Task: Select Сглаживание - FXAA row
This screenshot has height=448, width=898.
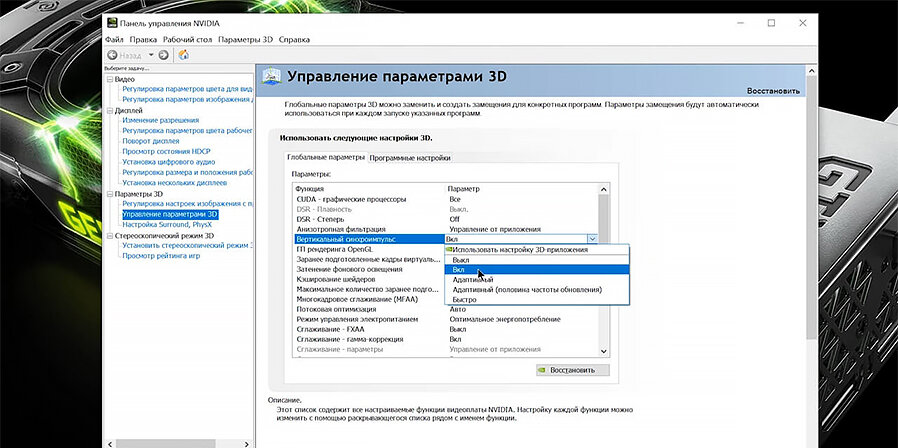Action: click(x=446, y=329)
